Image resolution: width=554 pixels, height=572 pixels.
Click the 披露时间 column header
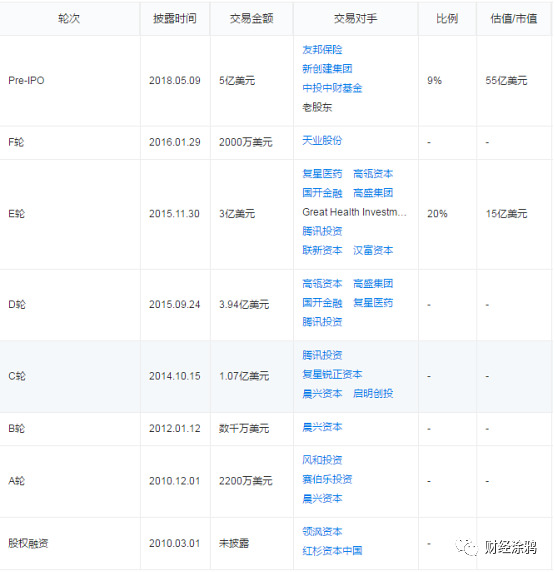click(x=175, y=18)
